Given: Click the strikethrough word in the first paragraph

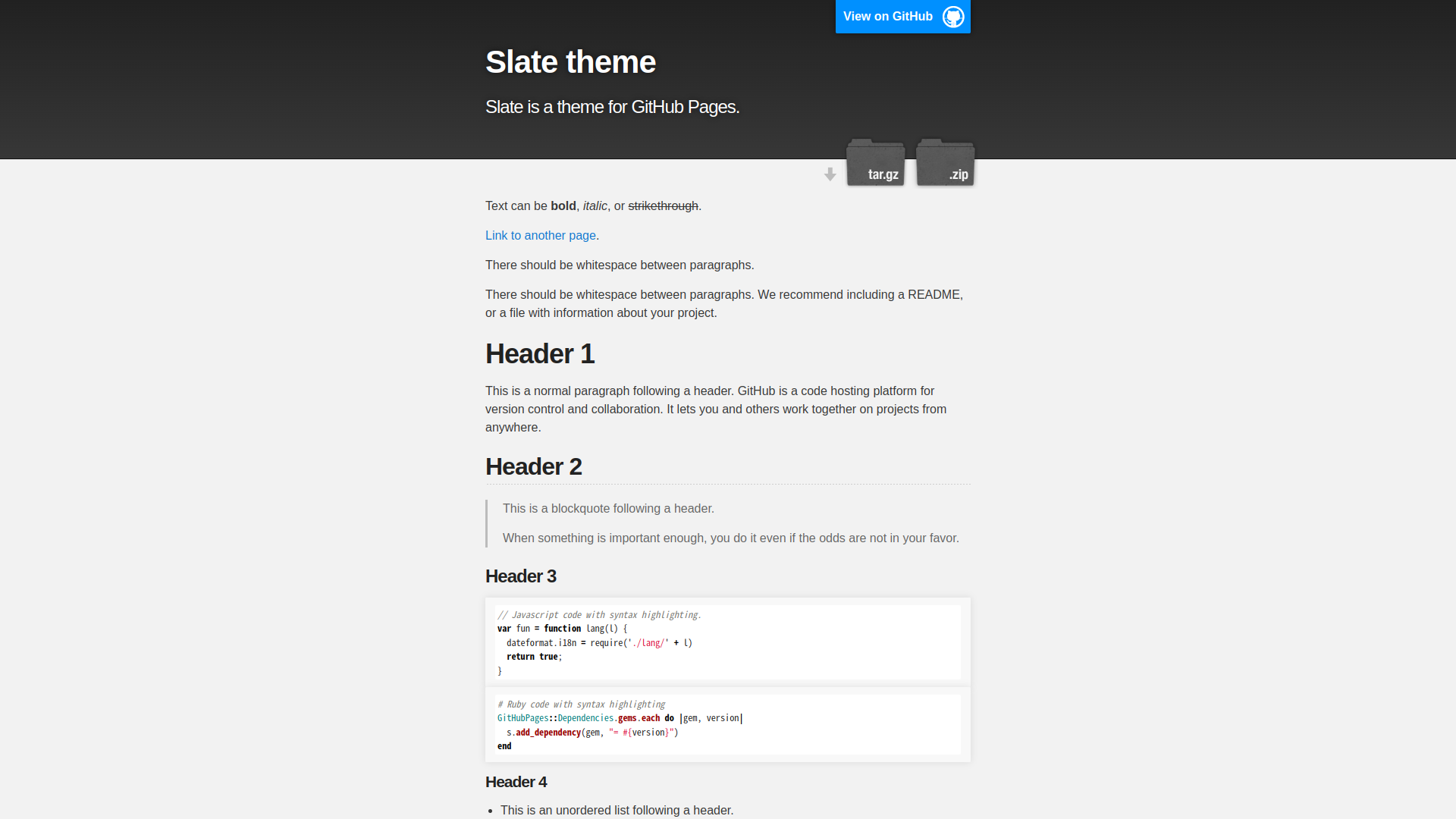Looking at the screenshot, I should [664, 206].
